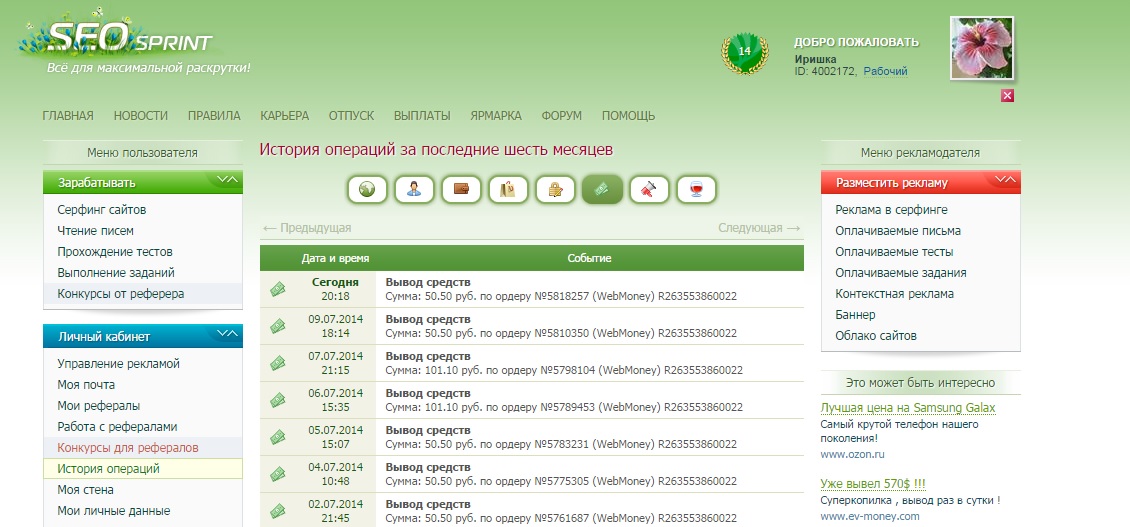Click the Рабочий status link

pos(885,71)
